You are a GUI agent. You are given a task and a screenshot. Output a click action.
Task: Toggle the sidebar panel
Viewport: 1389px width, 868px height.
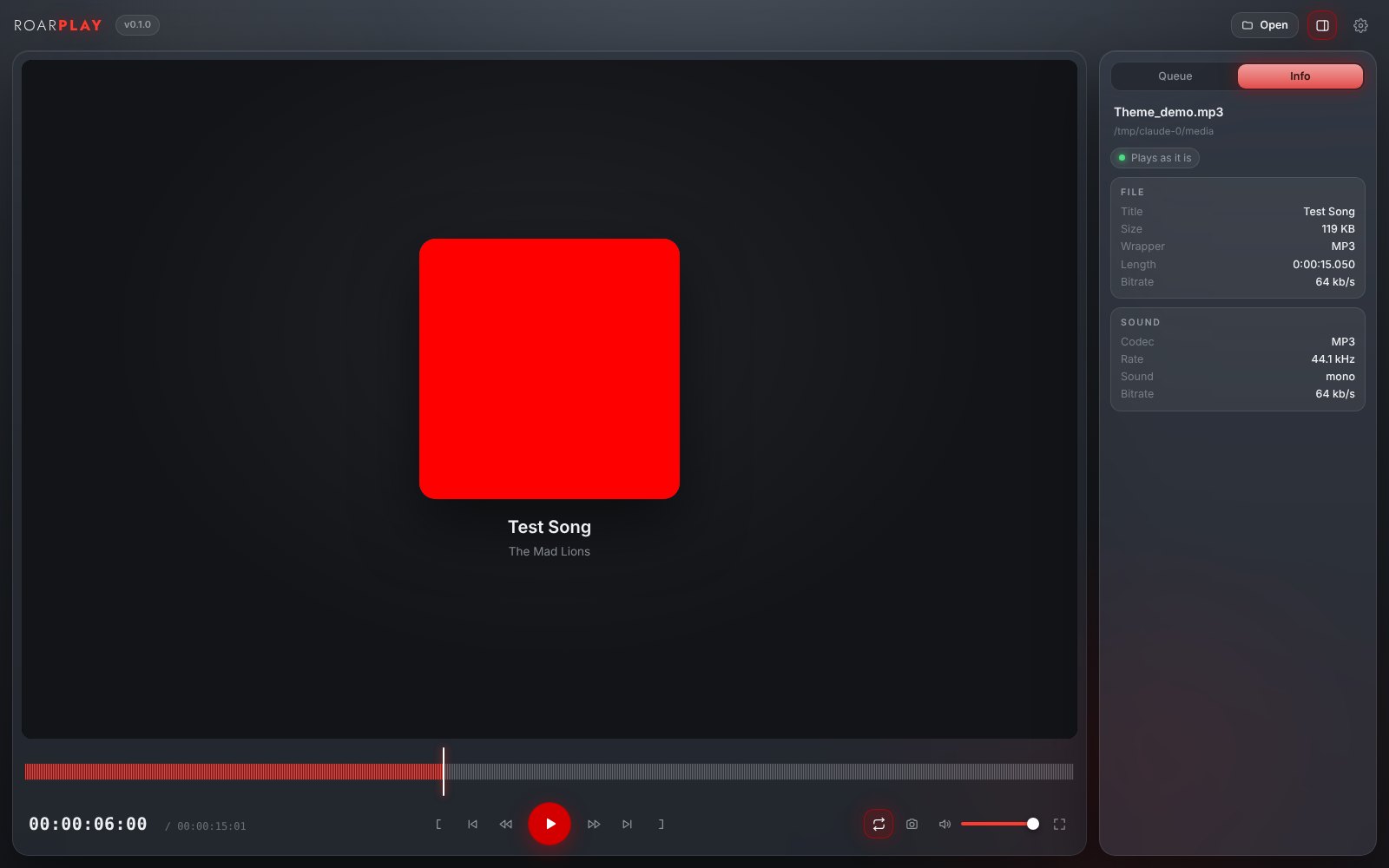(x=1322, y=25)
